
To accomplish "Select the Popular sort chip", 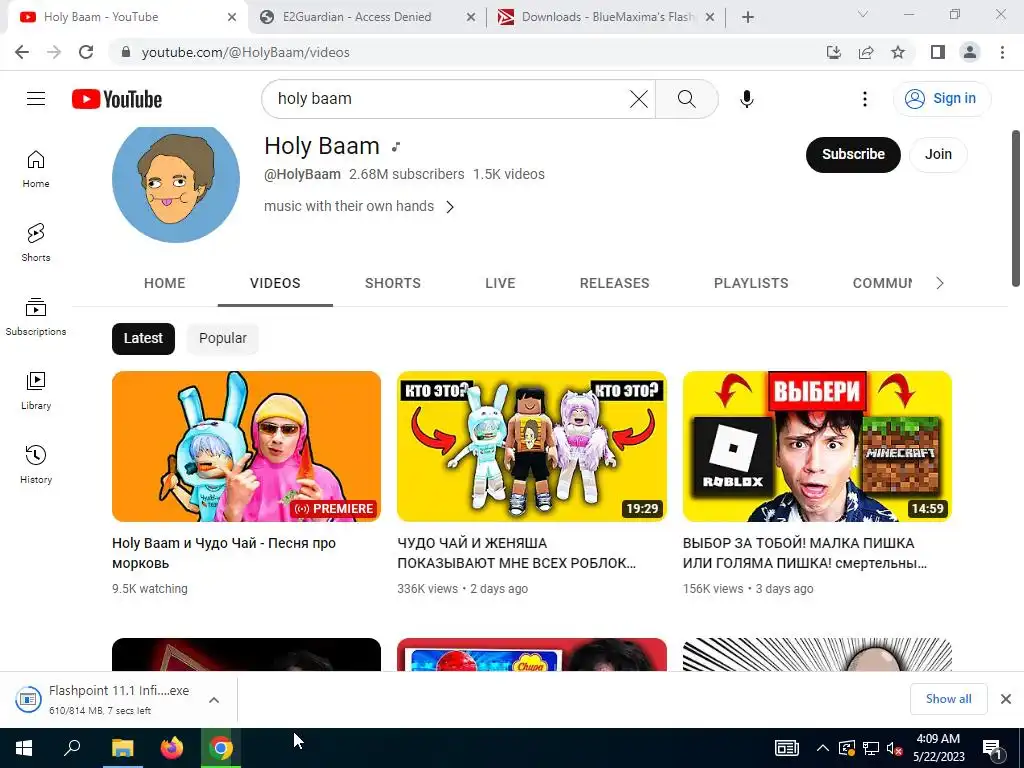I will pyautogui.click(x=223, y=338).
